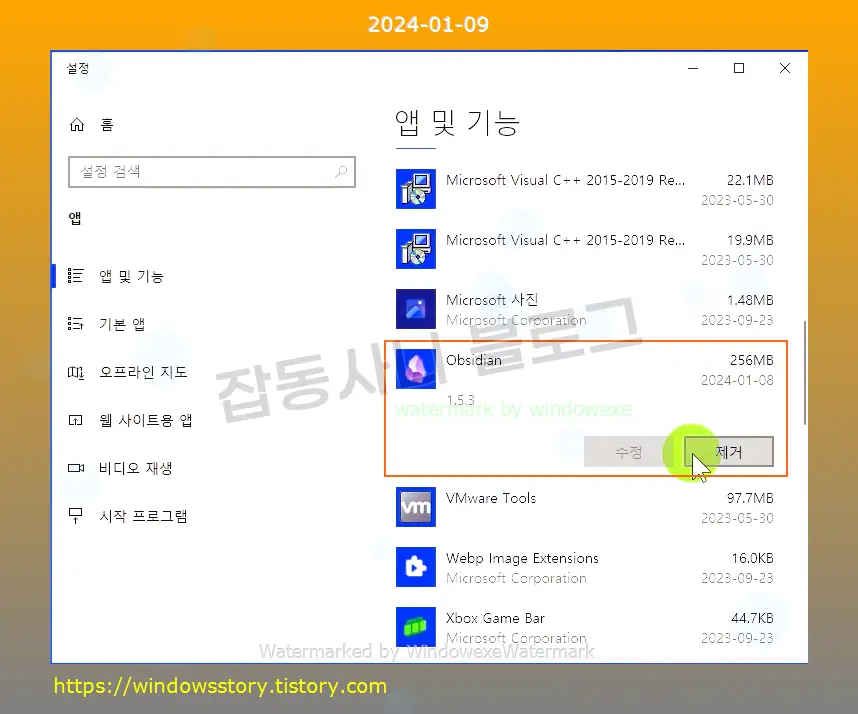This screenshot has width=858, height=714.
Task: Click VMware Tools size 97.7MB
Action: [x=750, y=498]
